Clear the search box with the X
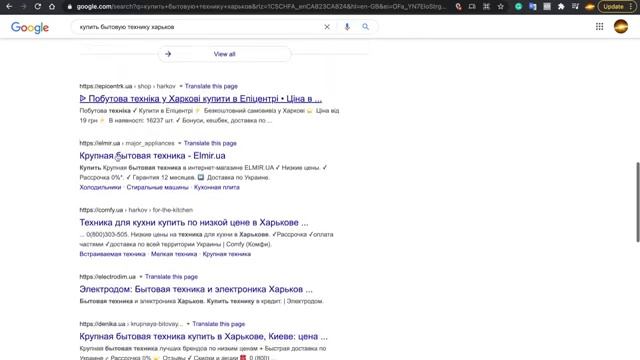The image size is (640, 360). tap(327, 27)
